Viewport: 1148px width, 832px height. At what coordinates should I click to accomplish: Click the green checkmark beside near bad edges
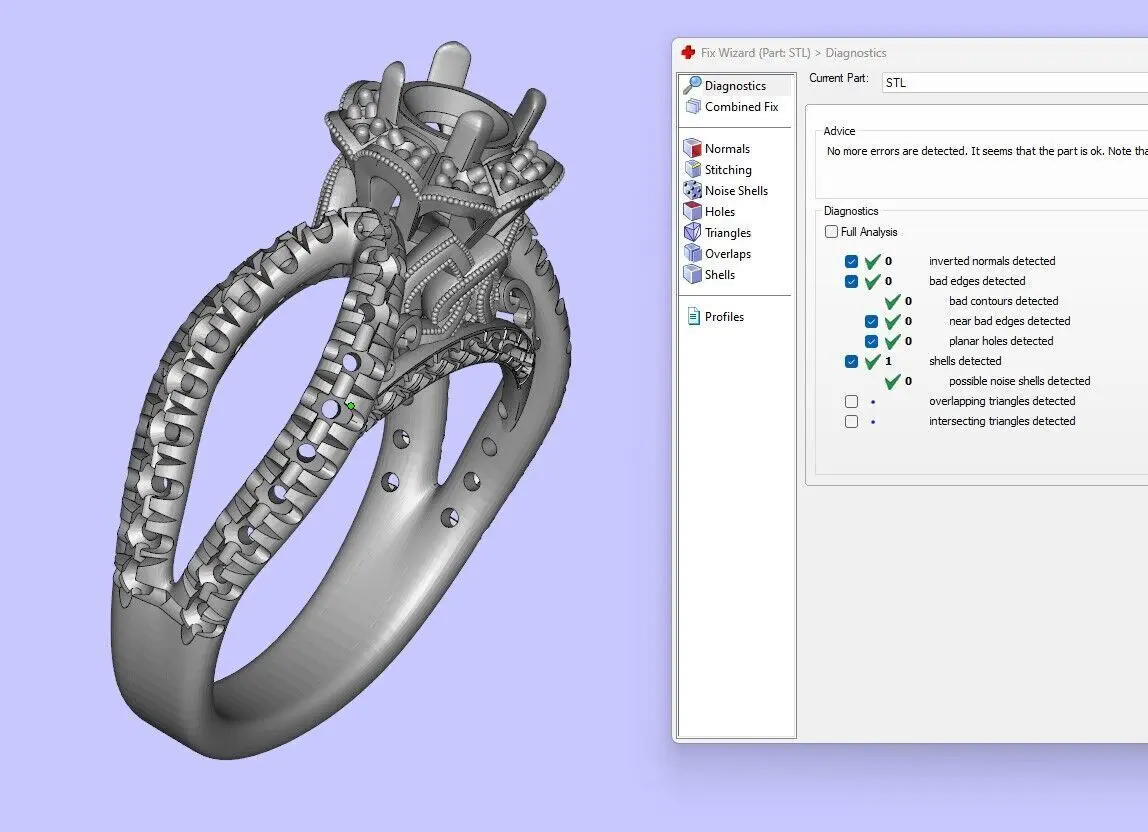892,321
